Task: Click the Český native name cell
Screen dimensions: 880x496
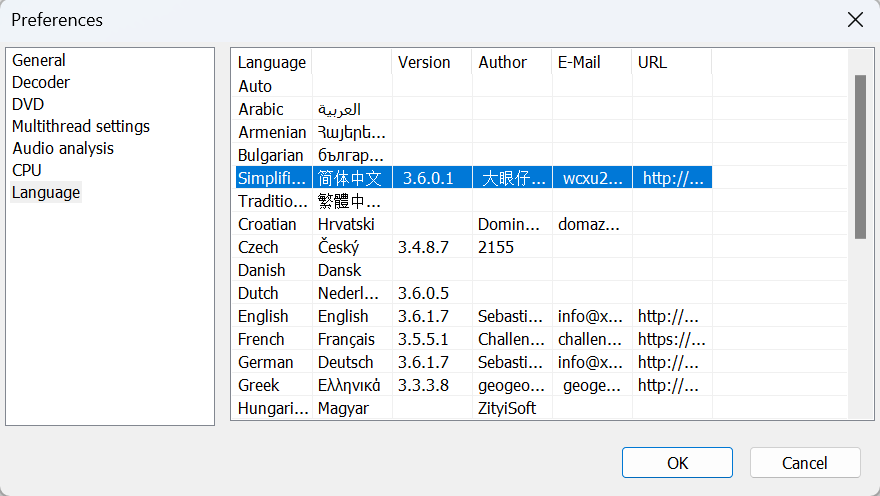Action: click(x=338, y=247)
